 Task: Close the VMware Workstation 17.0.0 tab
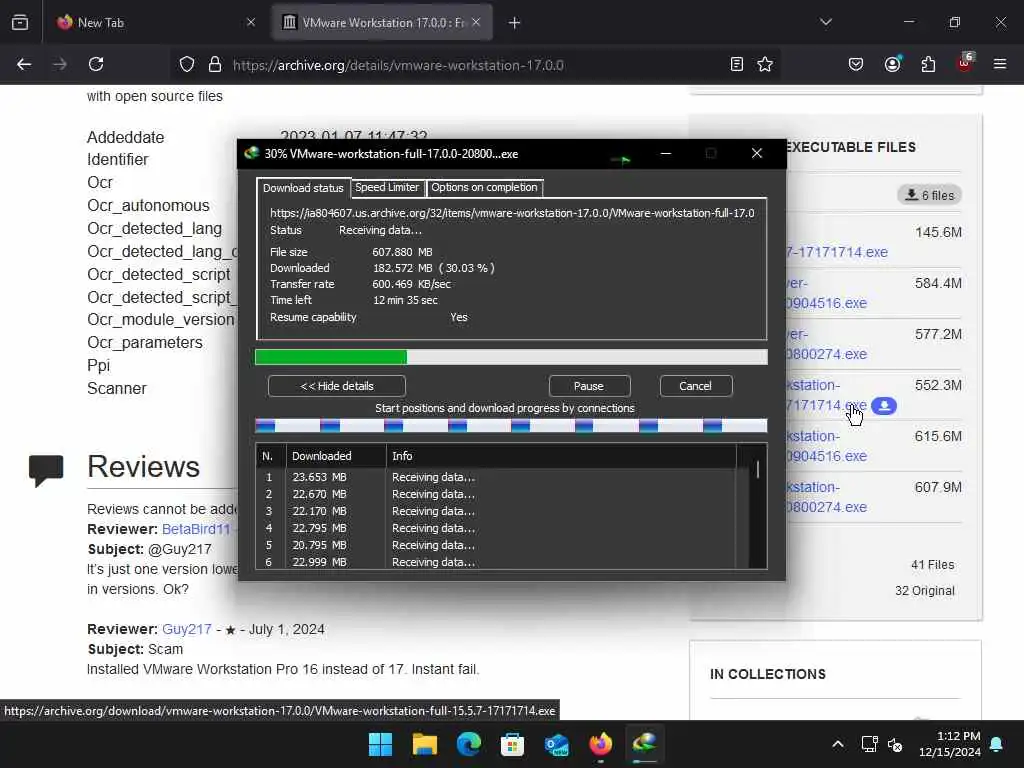(x=476, y=22)
